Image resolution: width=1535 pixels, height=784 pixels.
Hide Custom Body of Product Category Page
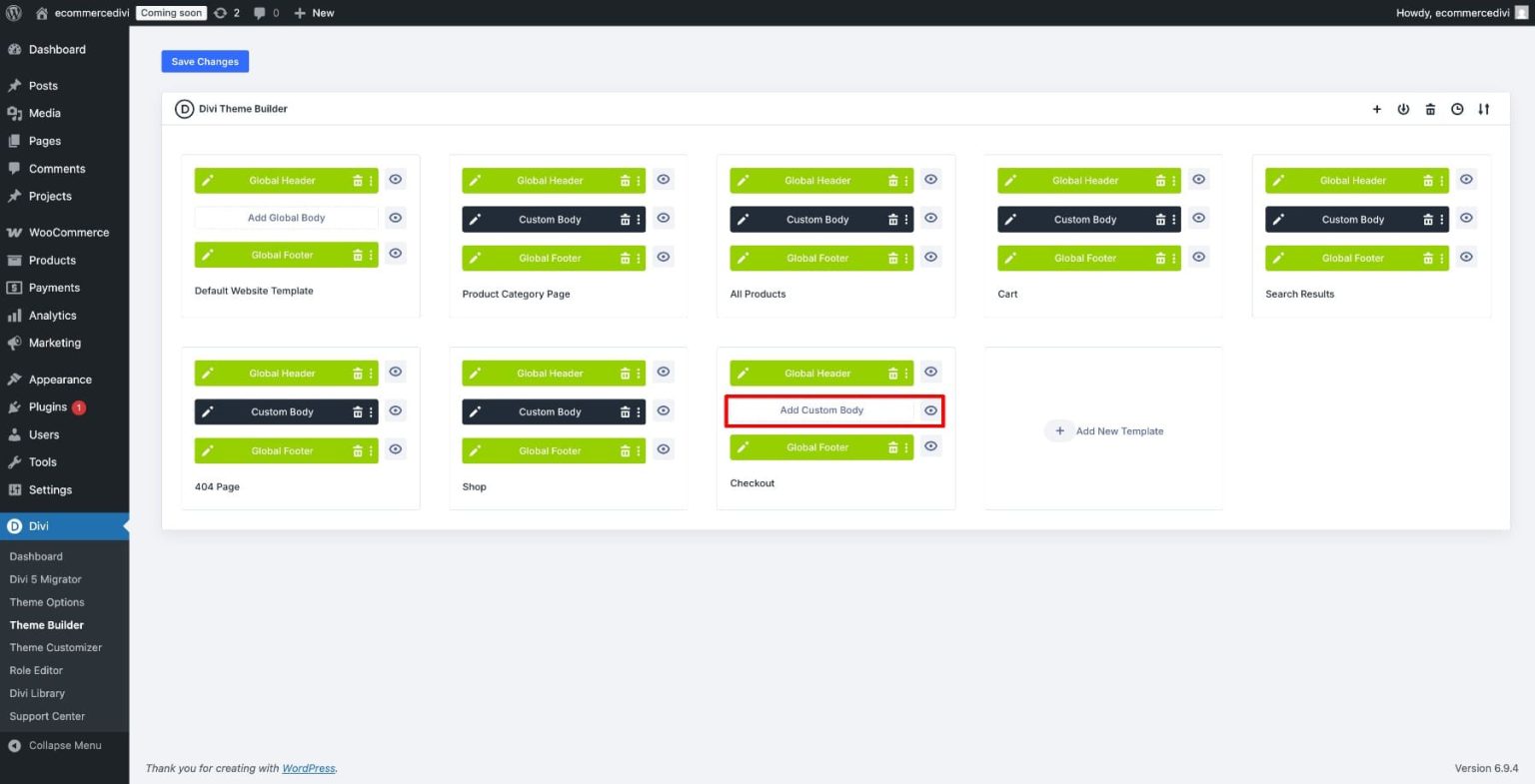pos(664,219)
